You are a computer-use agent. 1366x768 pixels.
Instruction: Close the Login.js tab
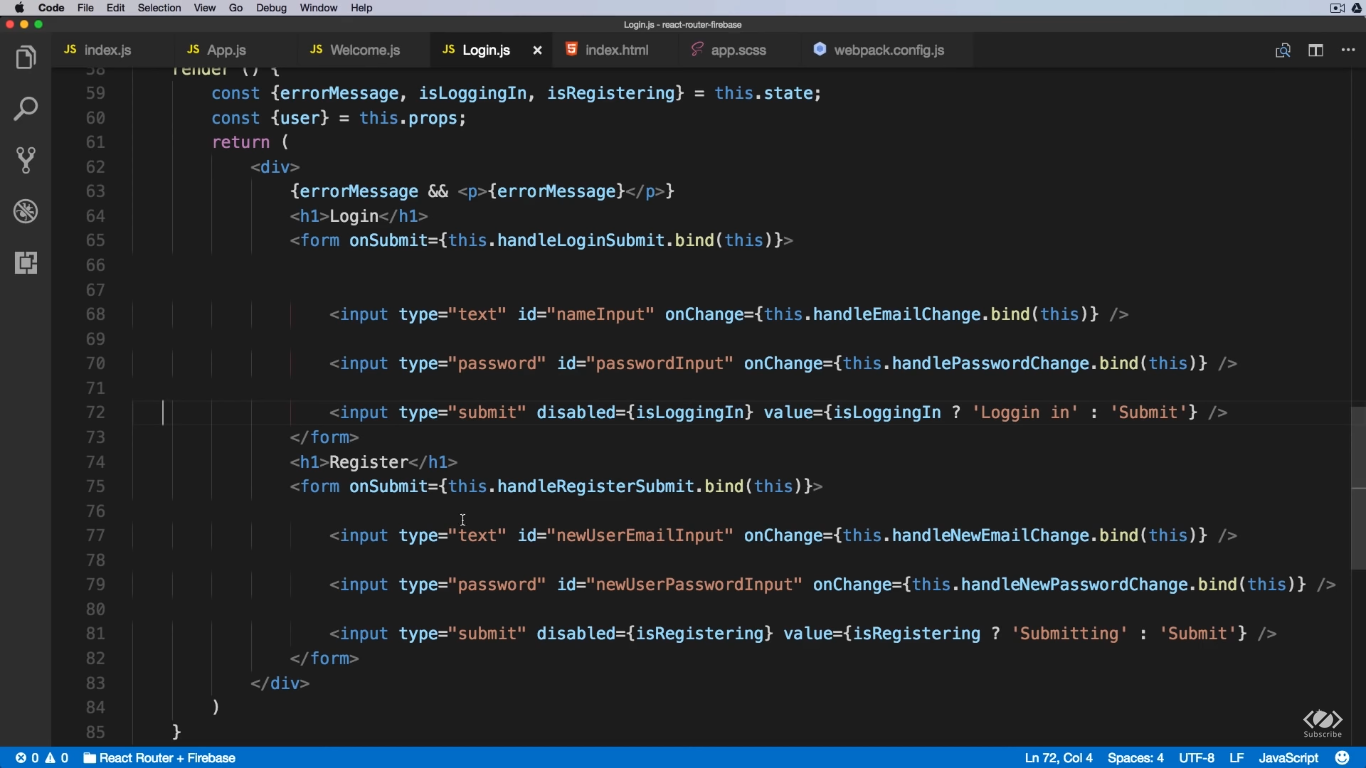coord(537,50)
